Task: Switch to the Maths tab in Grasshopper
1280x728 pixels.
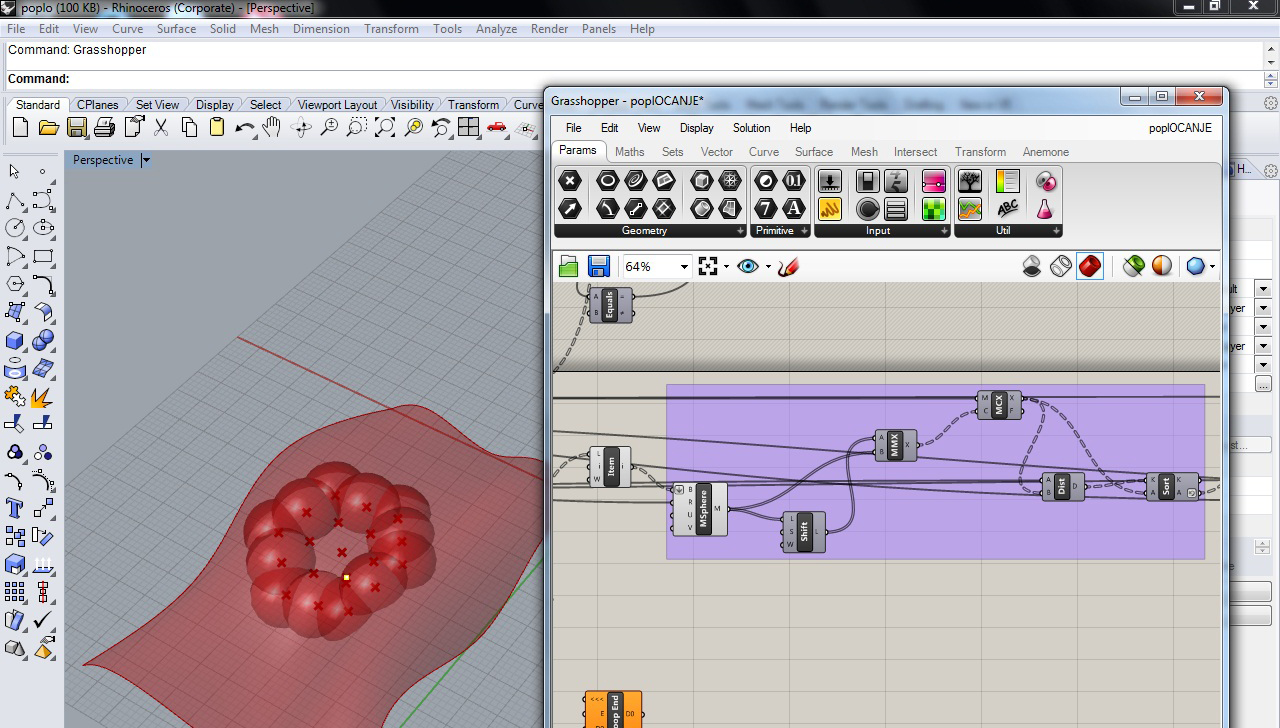Action: [x=629, y=152]
